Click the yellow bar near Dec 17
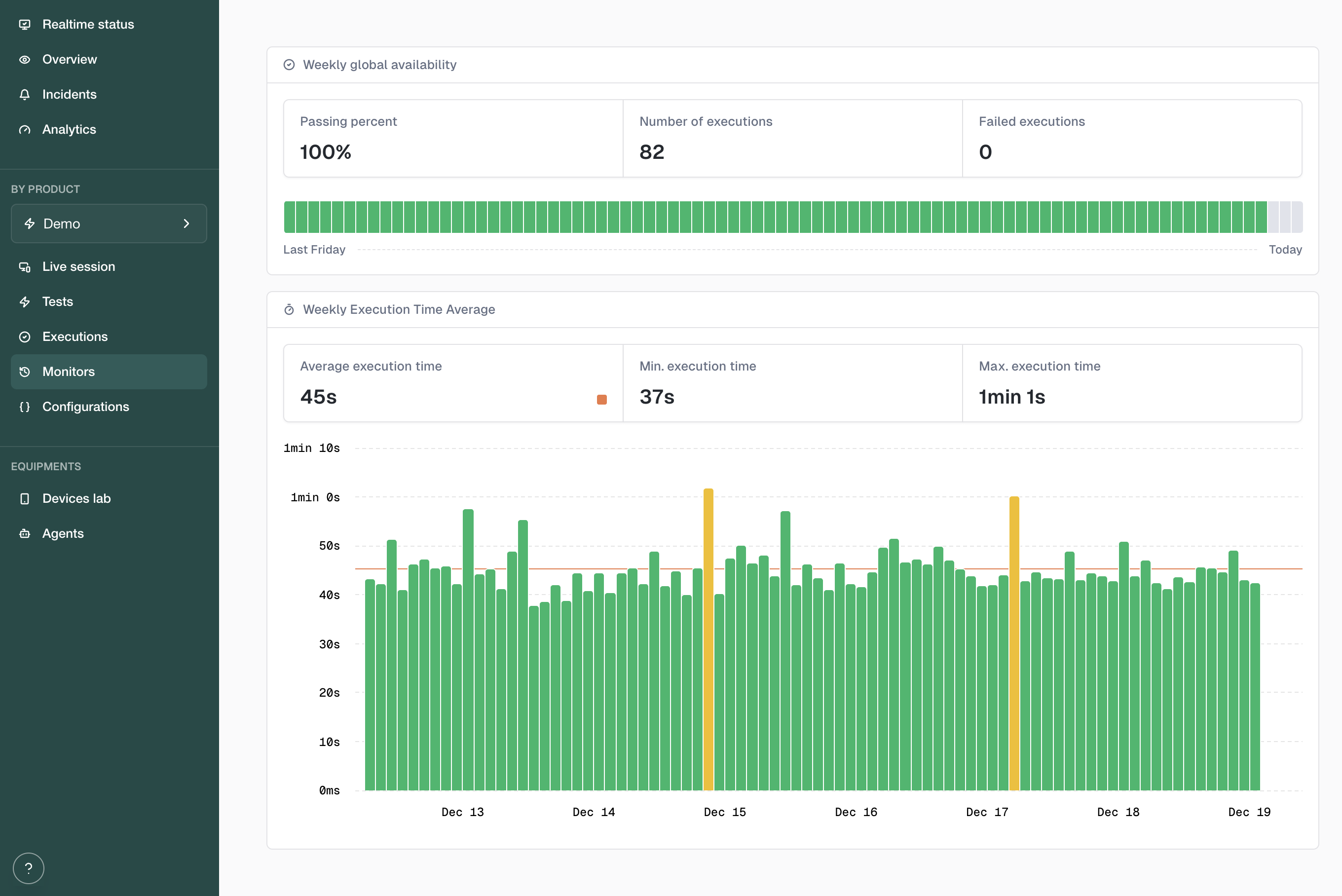Viewport: 1342px width, 896px height. pos(1014,643)
